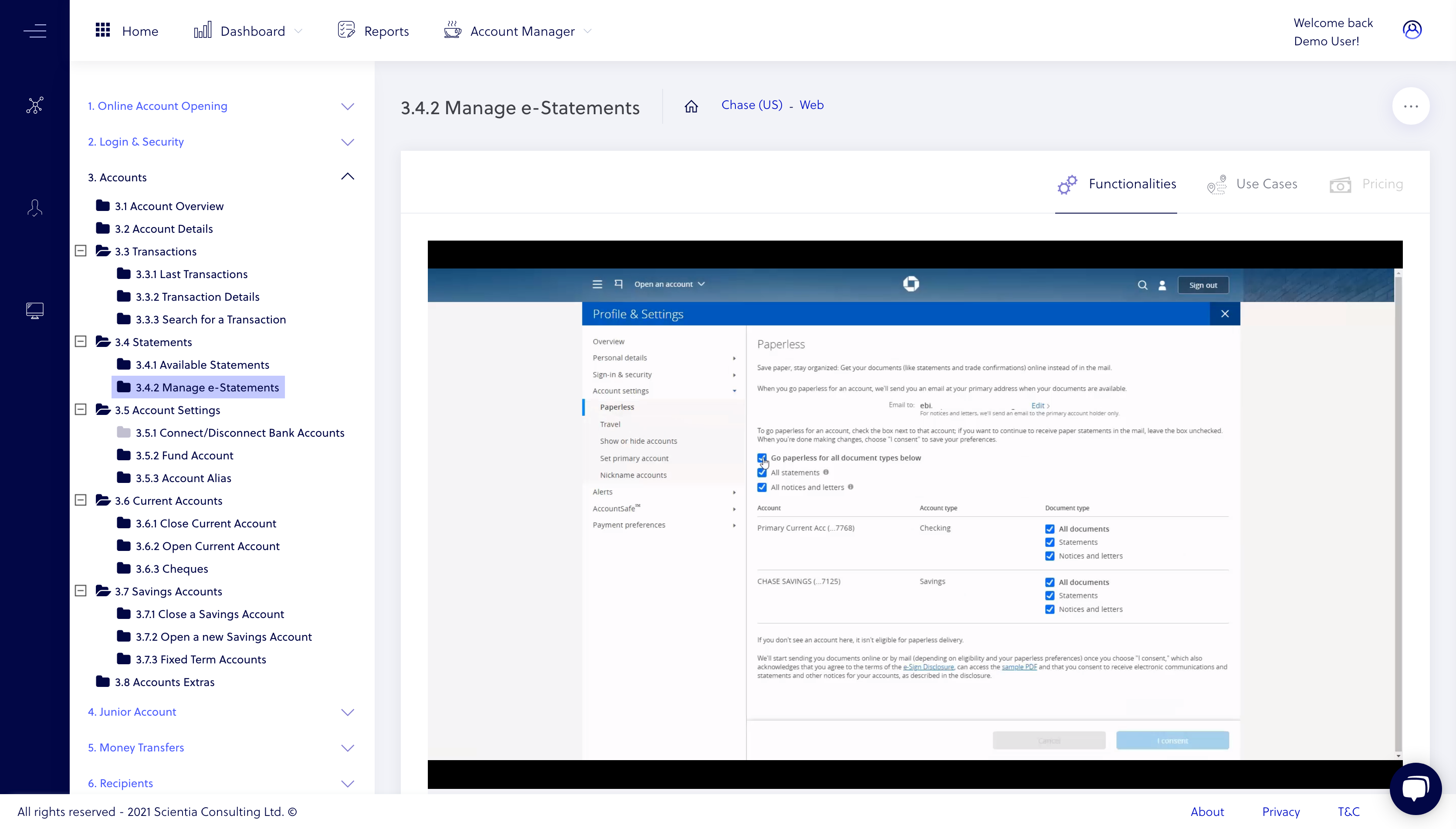Select Show or hide accounts menu item

(x=638, y=441)
